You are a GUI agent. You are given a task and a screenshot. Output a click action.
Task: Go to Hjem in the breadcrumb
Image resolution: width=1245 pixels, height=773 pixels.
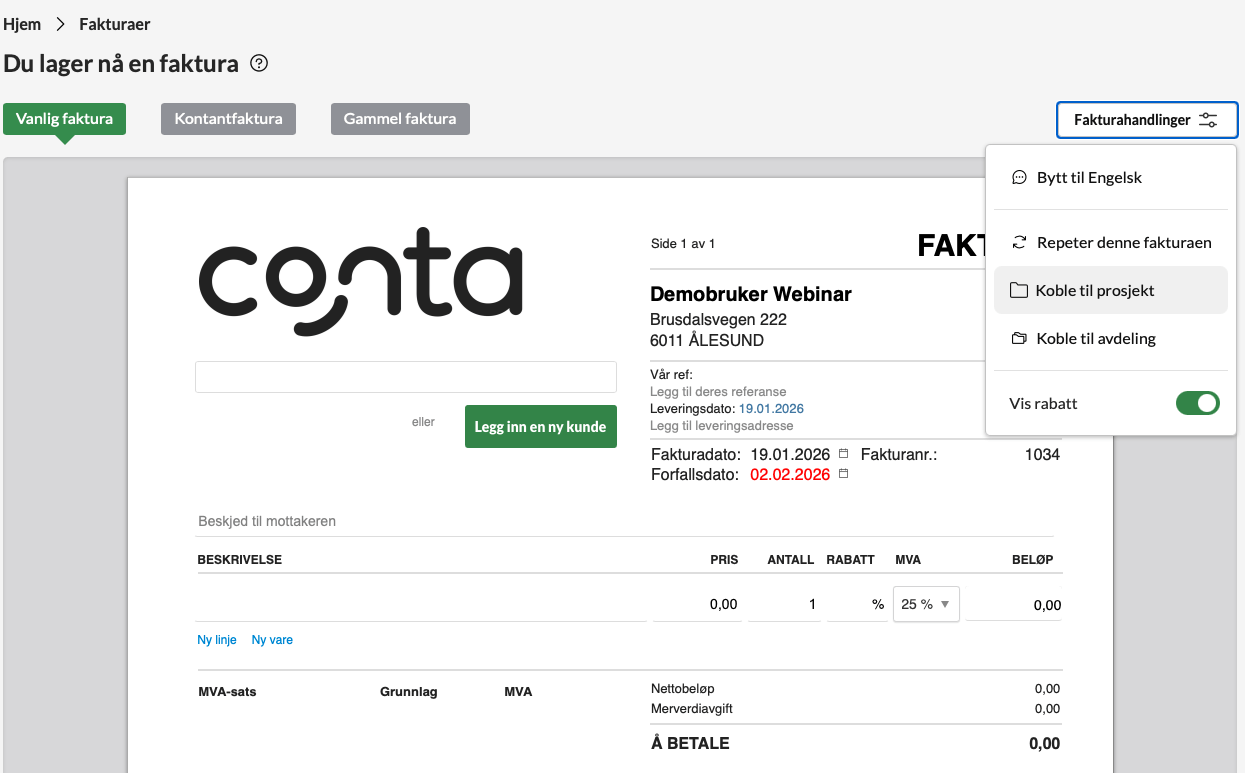pos(22,24)
